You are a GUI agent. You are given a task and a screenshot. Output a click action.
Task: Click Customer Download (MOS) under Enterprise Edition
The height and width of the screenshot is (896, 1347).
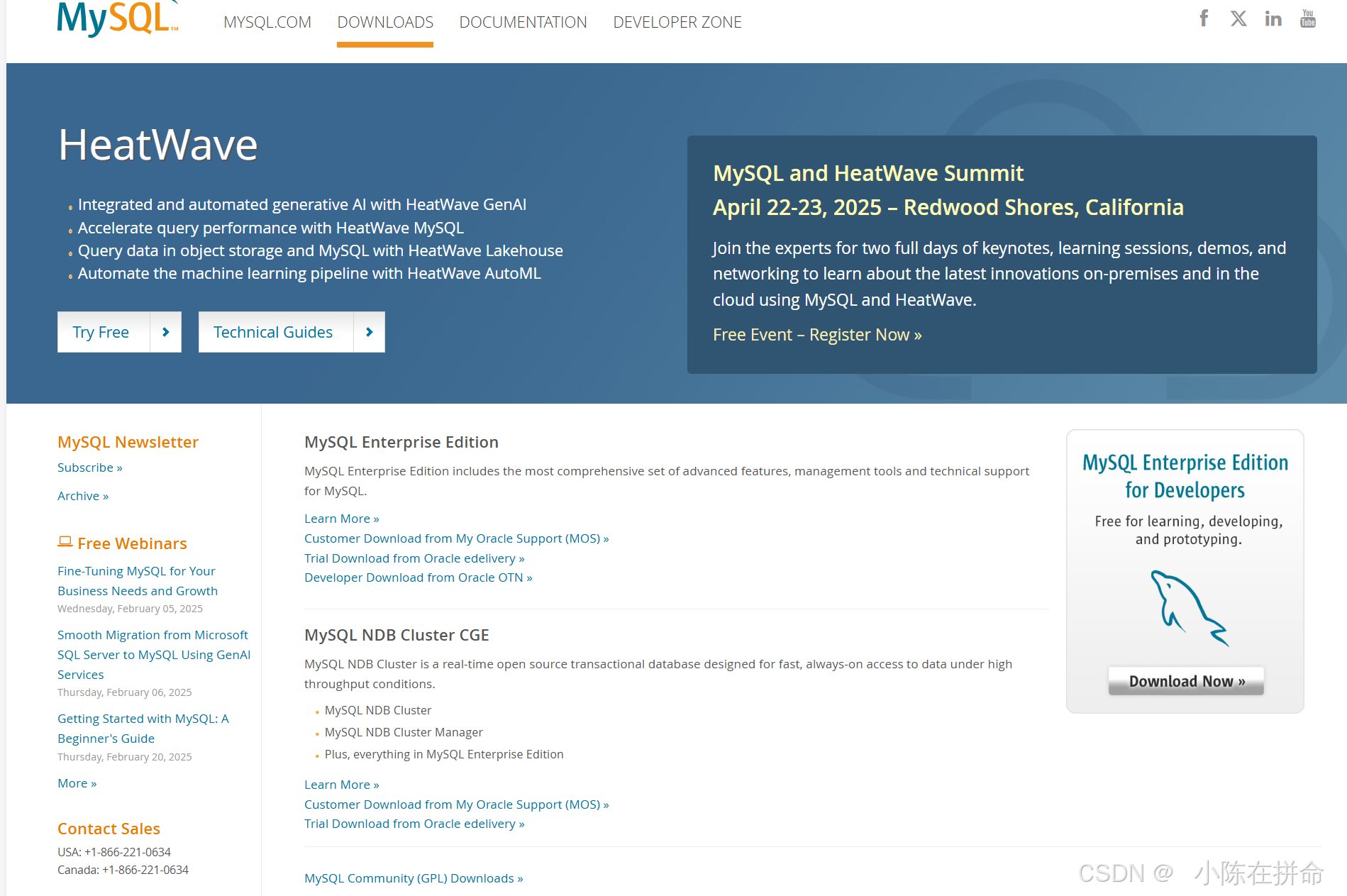point(457,538)
